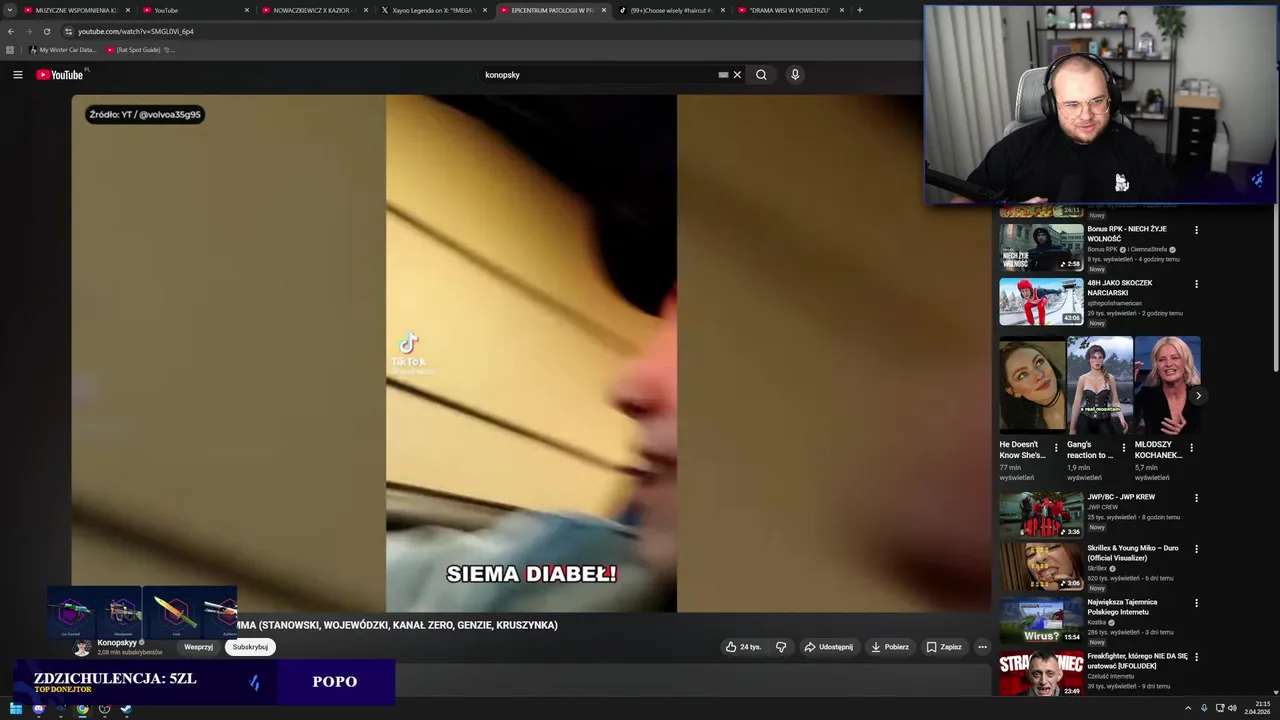Open Skrillex & Young Miko Duro thumbnail
This screenshot has width=1280, height=720.
(1041, 566)
